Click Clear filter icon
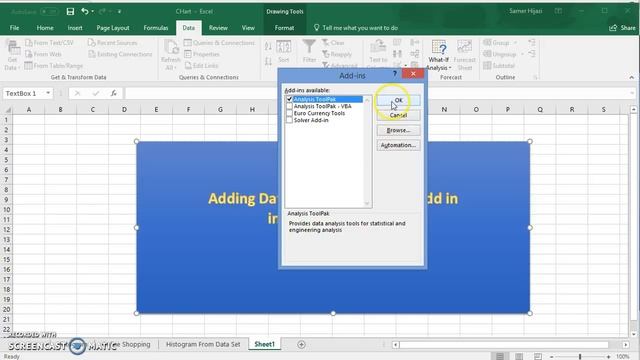The image size is (640, 360). tap(326, 42)
